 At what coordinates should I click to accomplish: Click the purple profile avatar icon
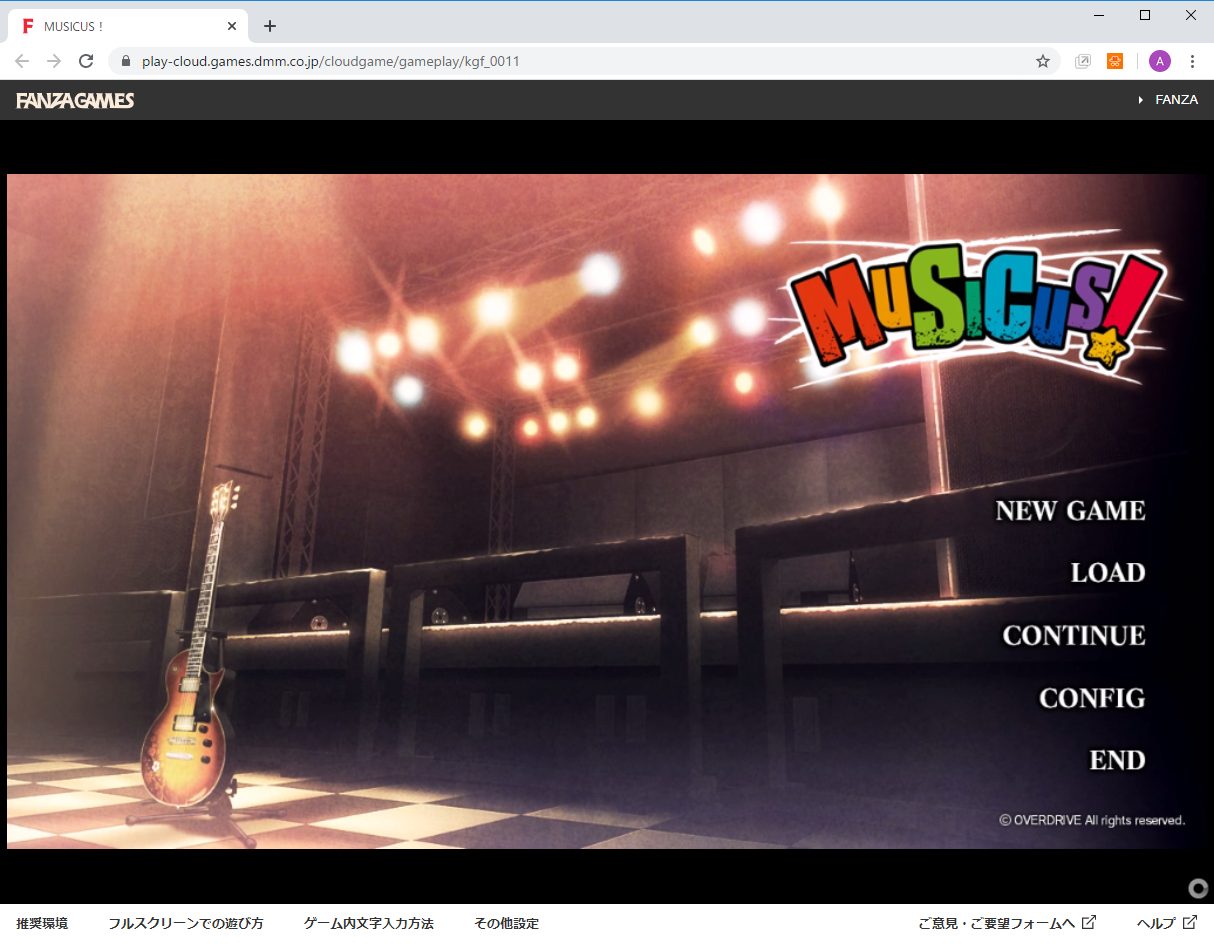[x=1159, y=61]
